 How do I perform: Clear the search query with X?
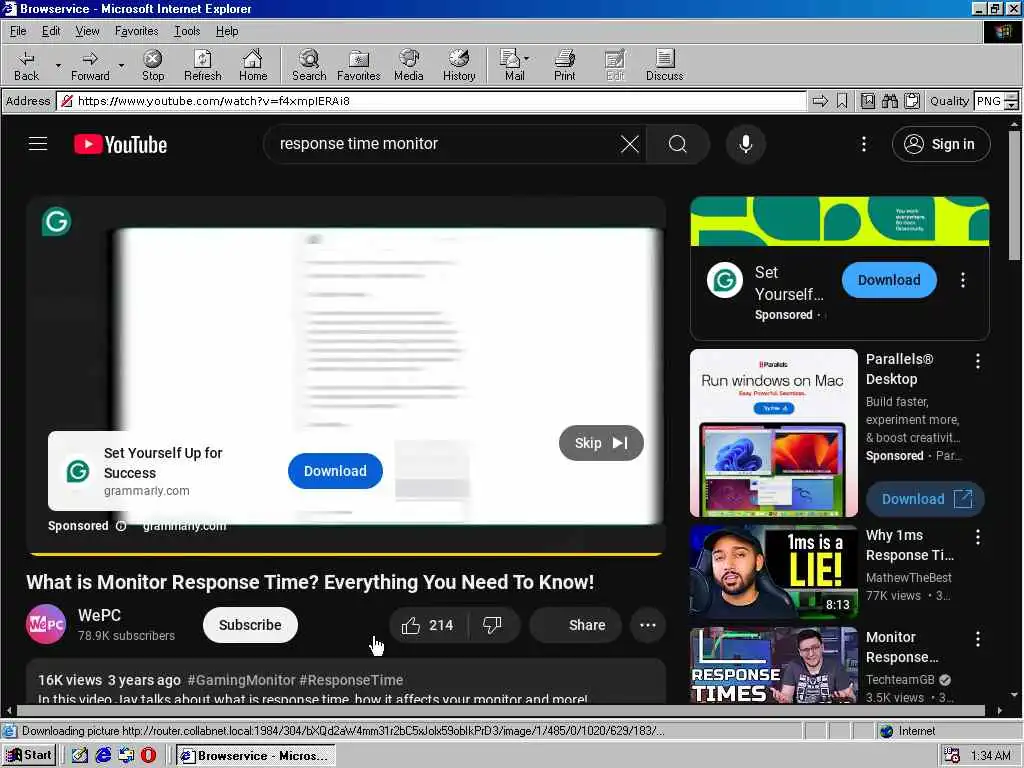pyautogui.click(x=630, y=144)
